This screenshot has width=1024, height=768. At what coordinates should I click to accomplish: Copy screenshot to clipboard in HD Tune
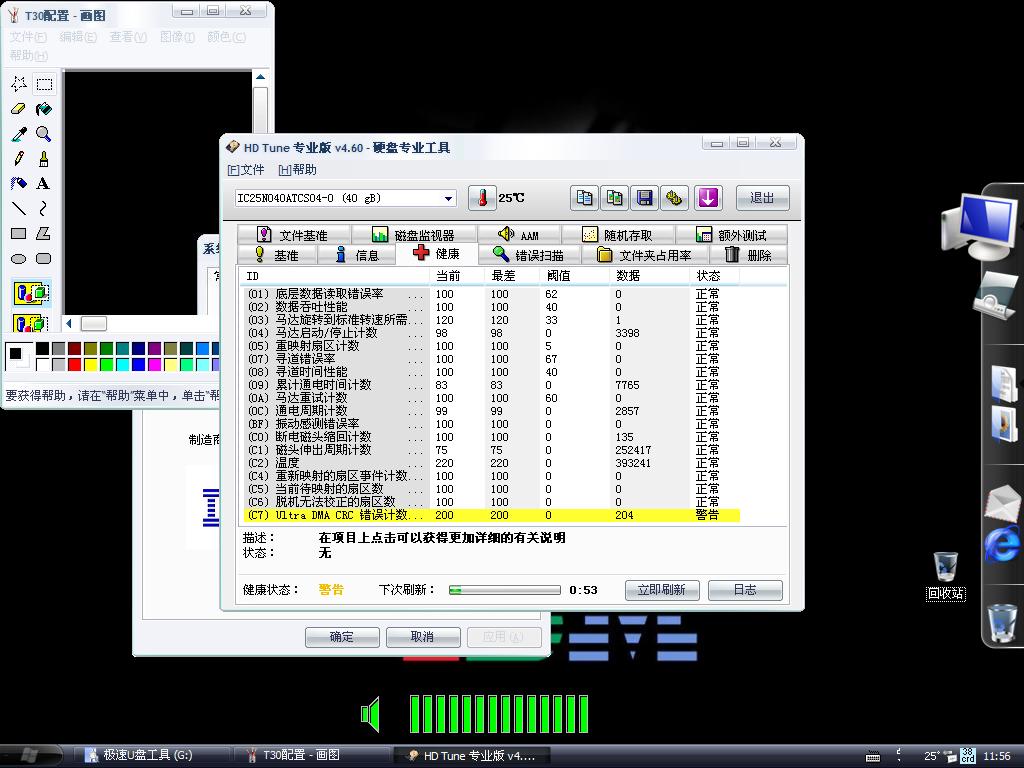tap(613, 197)
